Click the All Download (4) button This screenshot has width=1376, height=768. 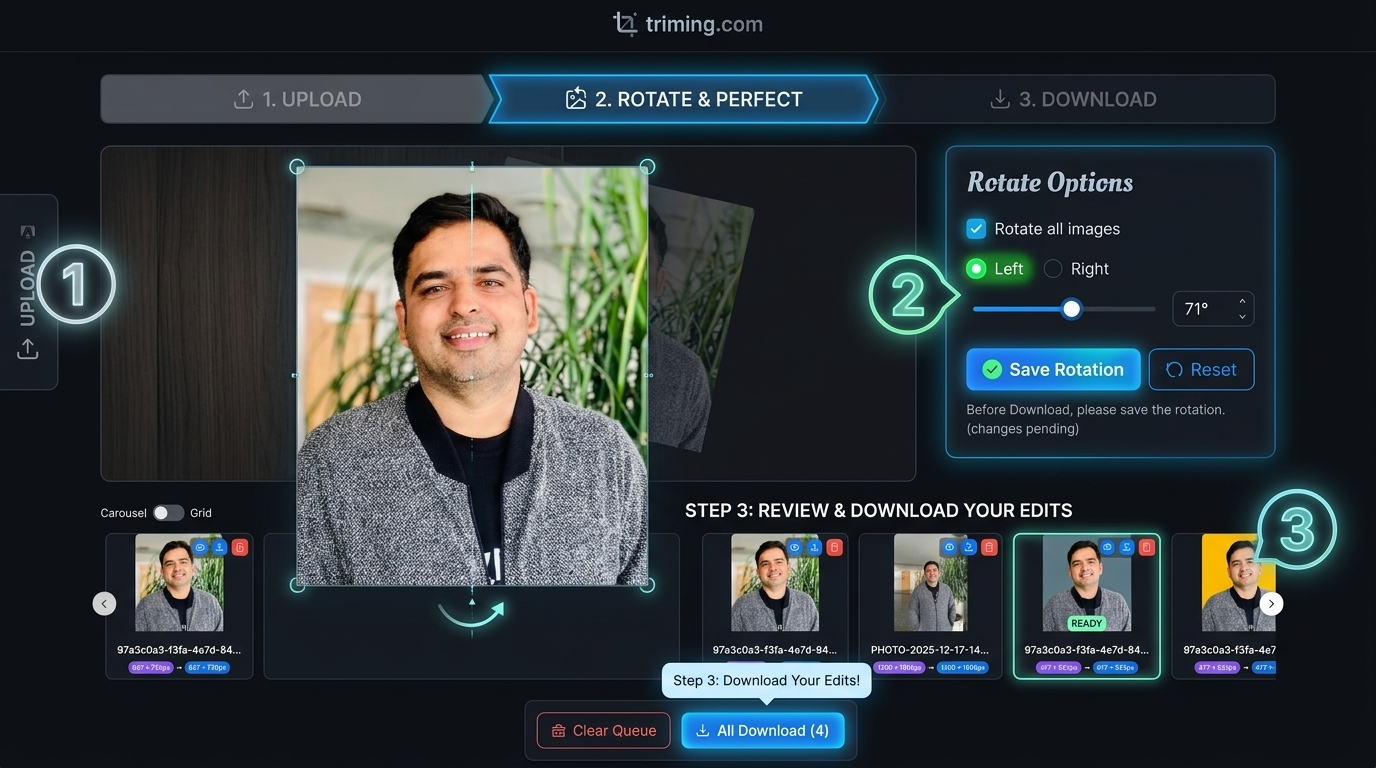tap(762, 731)
